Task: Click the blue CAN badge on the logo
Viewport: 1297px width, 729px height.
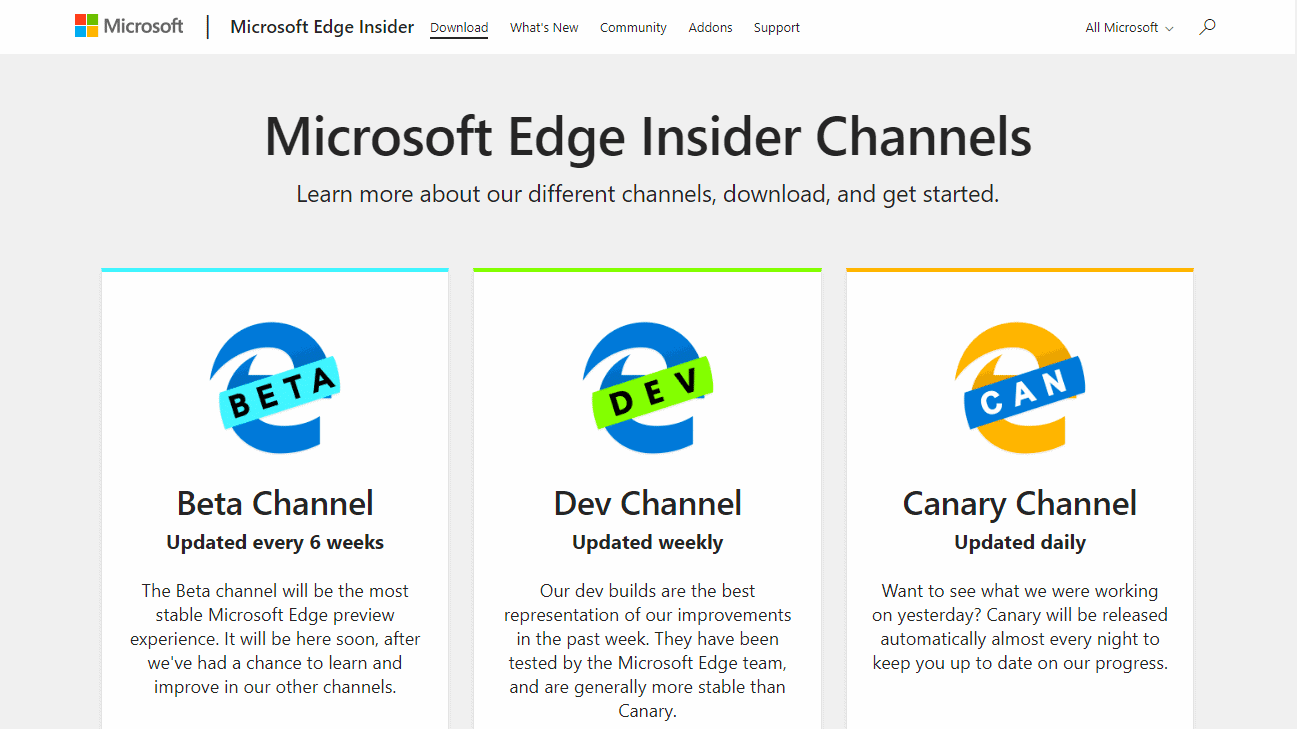Action: (x=1022, y=391)
